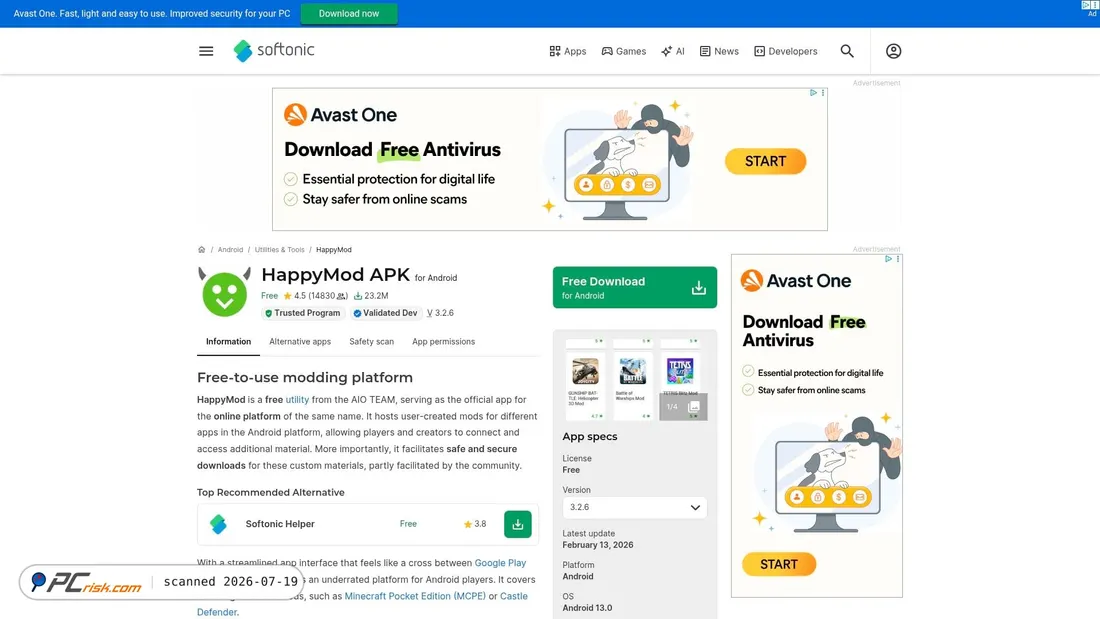This screenshot has height=619, width=1100.
Task: Open the ad options dots on top banner
Action: click(823, 93)
